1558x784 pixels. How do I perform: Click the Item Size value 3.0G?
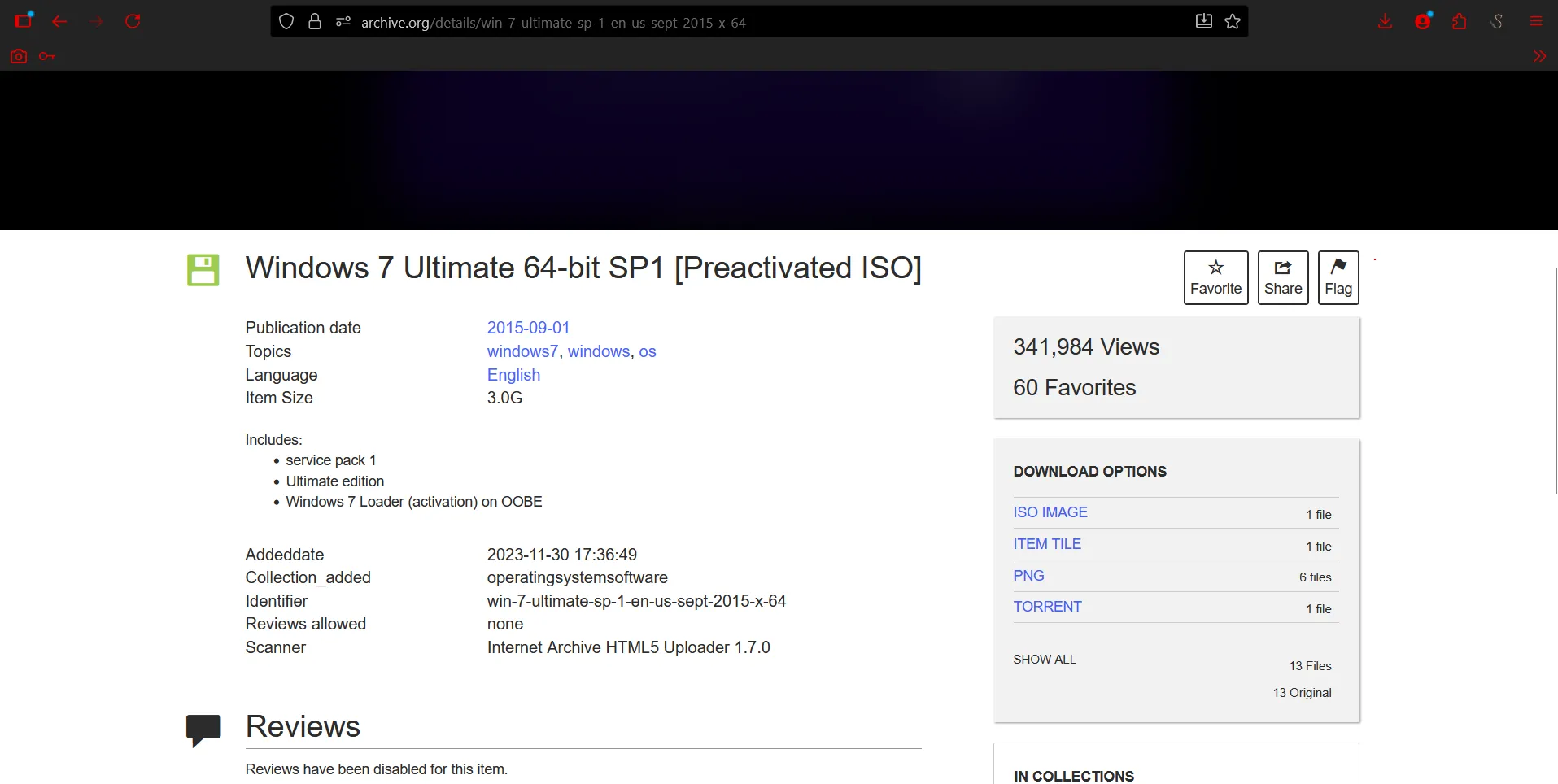(504, 398)
